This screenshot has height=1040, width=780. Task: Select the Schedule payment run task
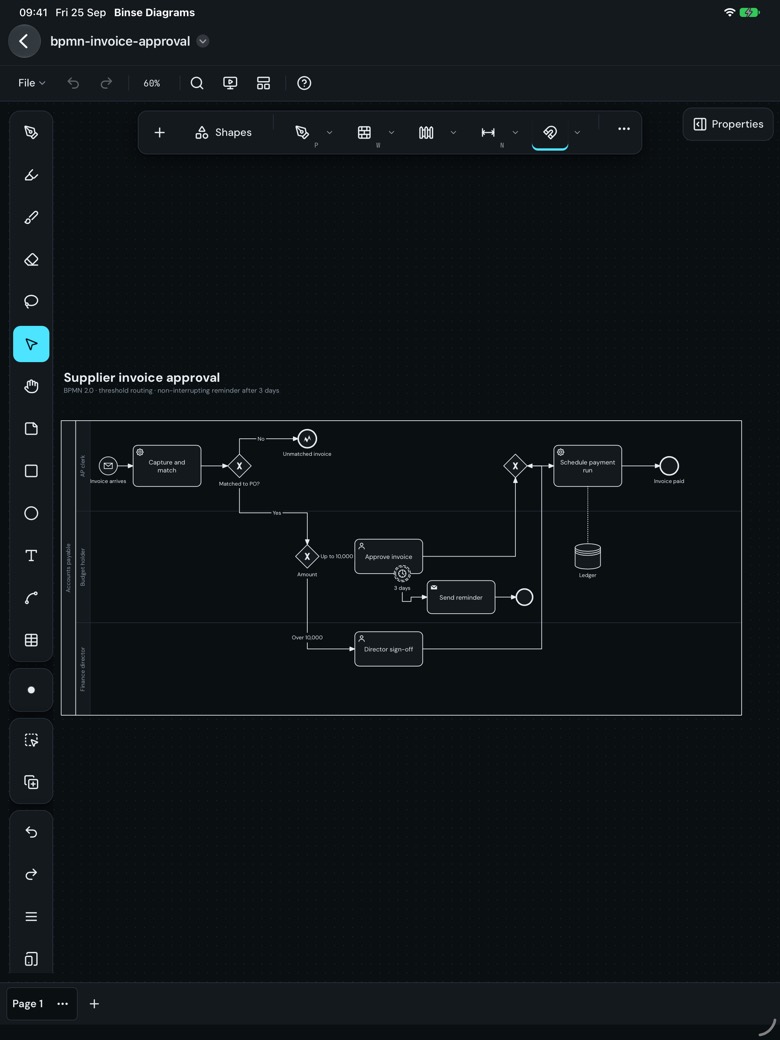[588, 466]
